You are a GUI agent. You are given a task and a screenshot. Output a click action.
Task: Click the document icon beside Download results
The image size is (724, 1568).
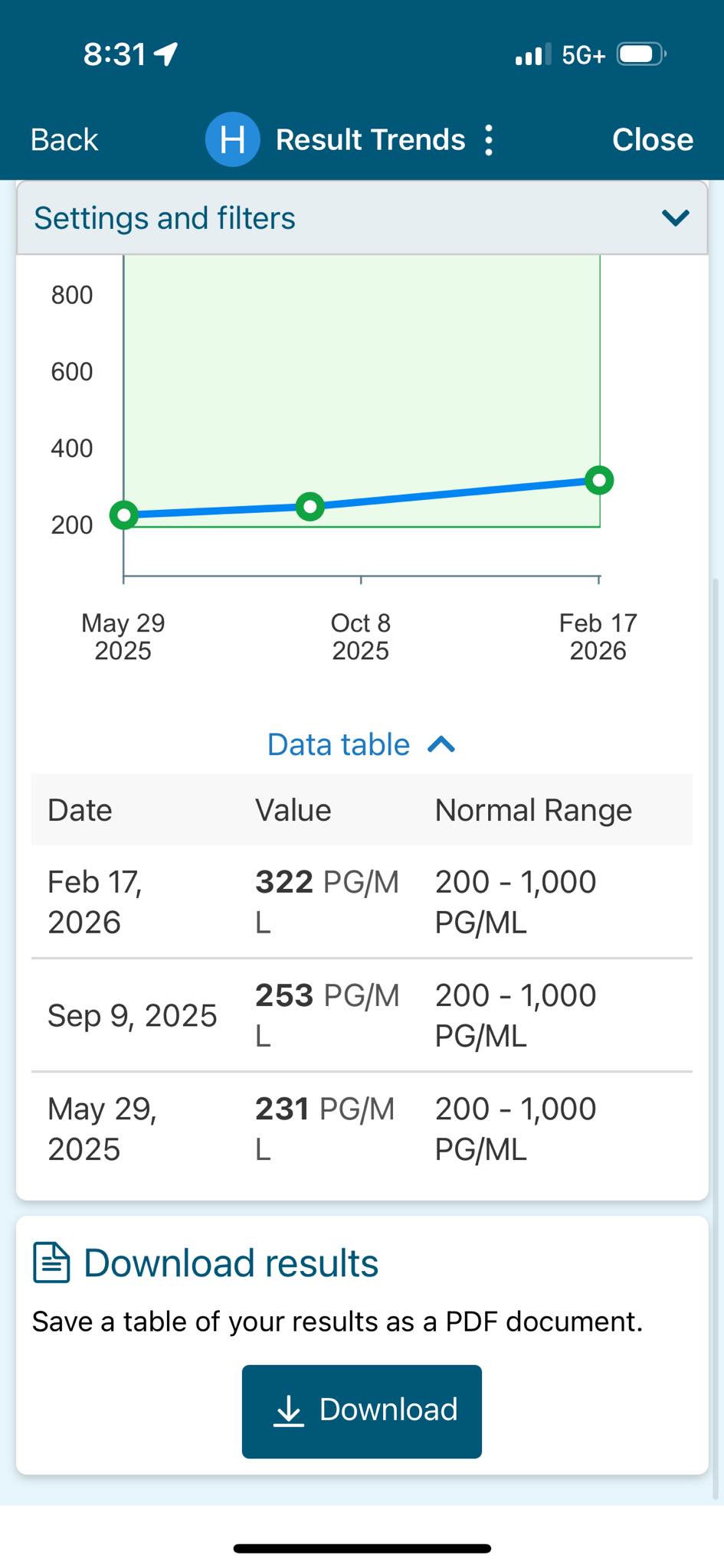[x=51, y=1263]
